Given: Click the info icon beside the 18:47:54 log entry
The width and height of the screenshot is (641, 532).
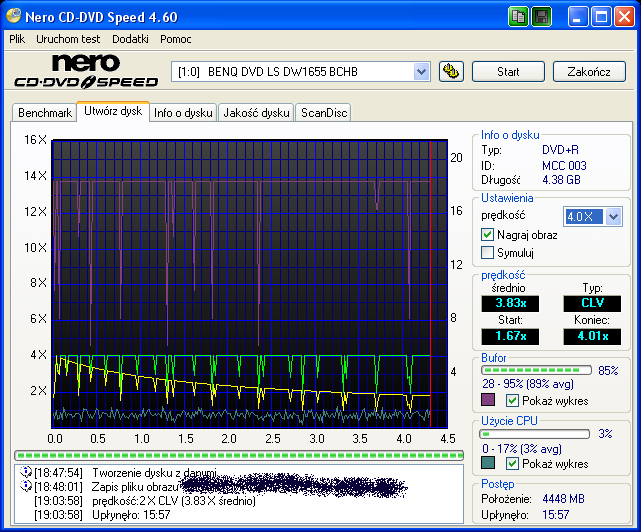Looking at the screenshot, I should coord(25,472).
